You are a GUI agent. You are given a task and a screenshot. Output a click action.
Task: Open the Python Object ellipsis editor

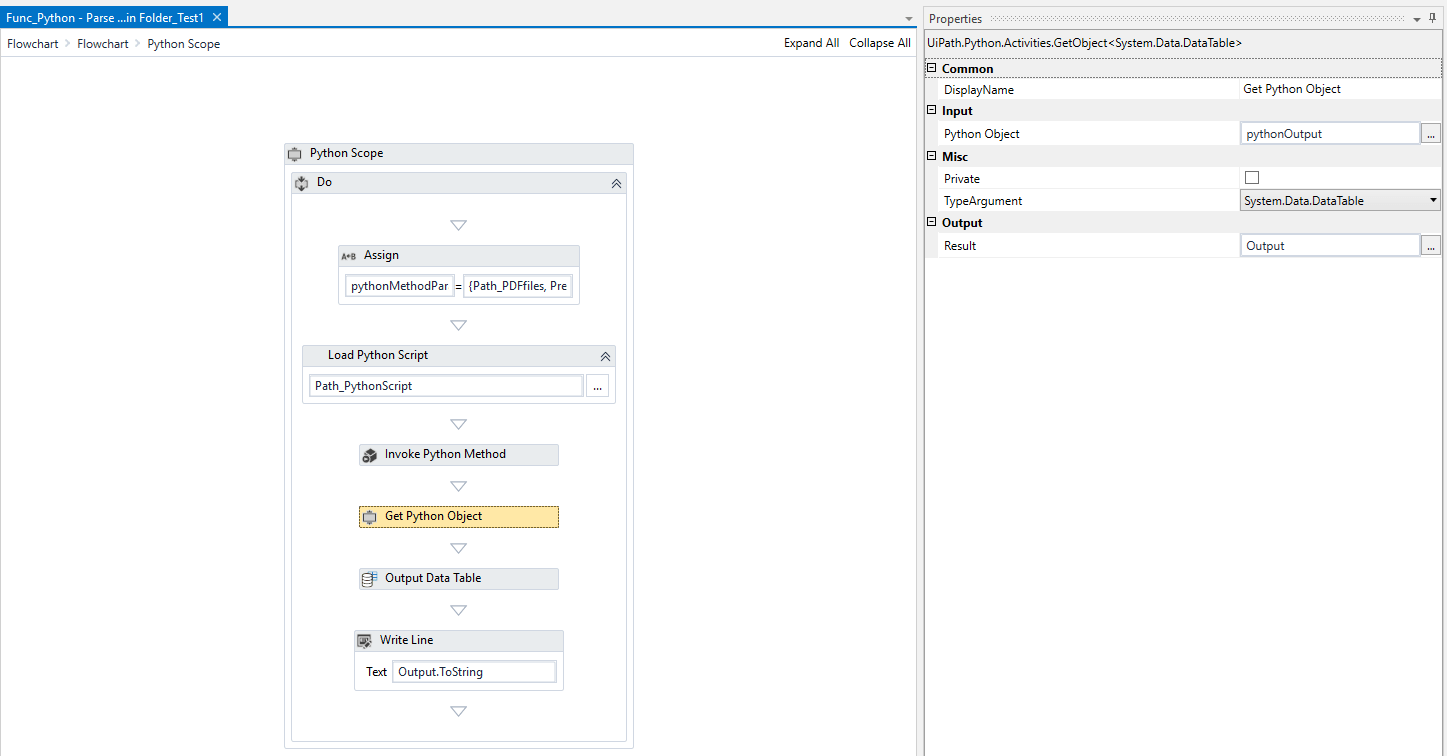point(1430,133)
